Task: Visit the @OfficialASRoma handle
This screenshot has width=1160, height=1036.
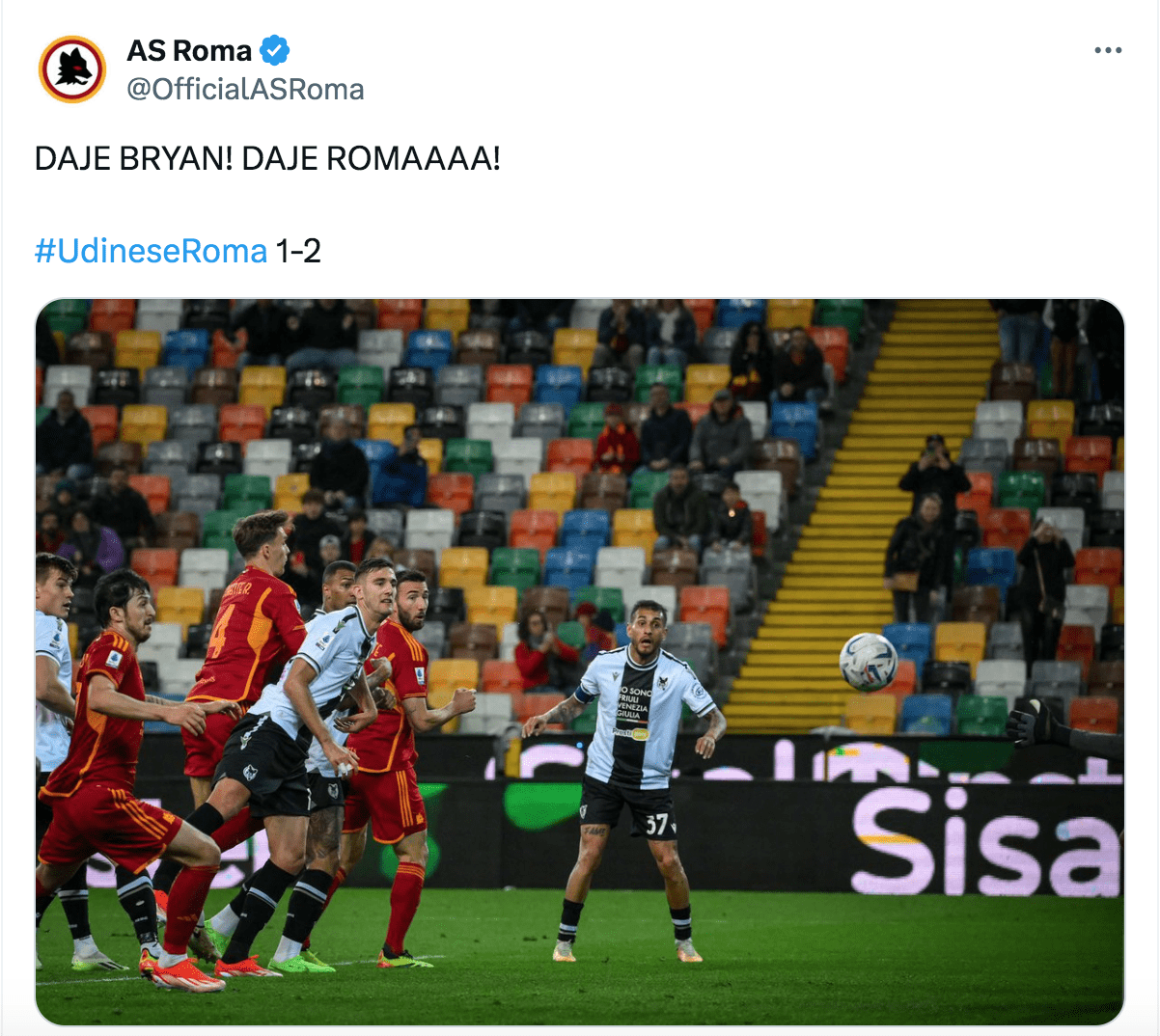Action: point(245,90)
